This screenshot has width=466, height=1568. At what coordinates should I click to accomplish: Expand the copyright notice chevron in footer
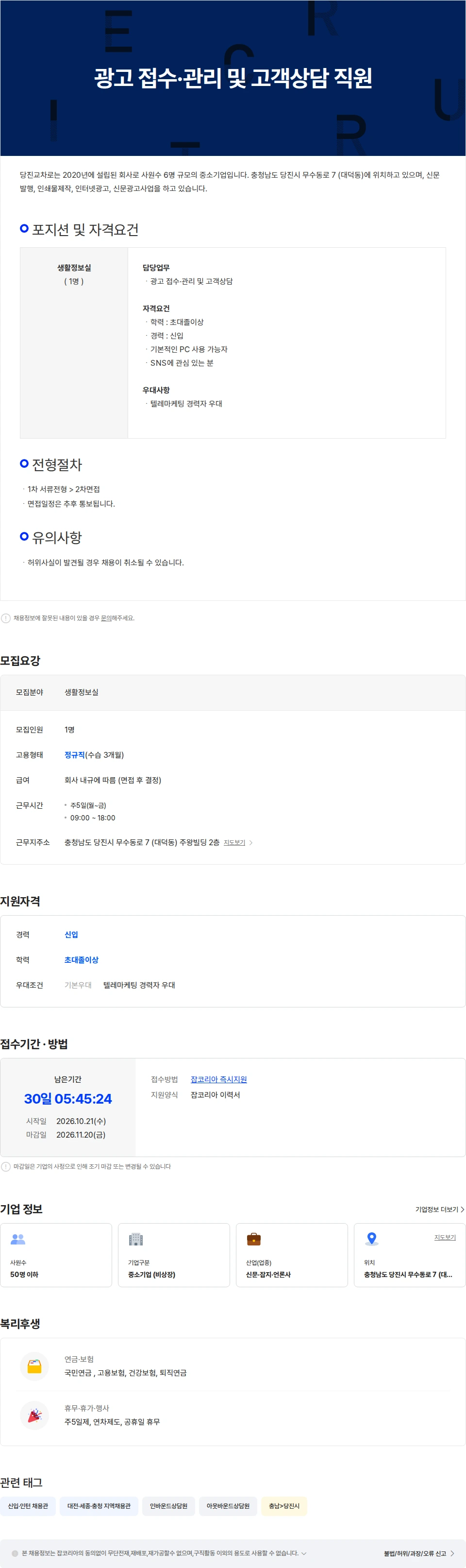pyautogui.click(x=303, y=1553)
